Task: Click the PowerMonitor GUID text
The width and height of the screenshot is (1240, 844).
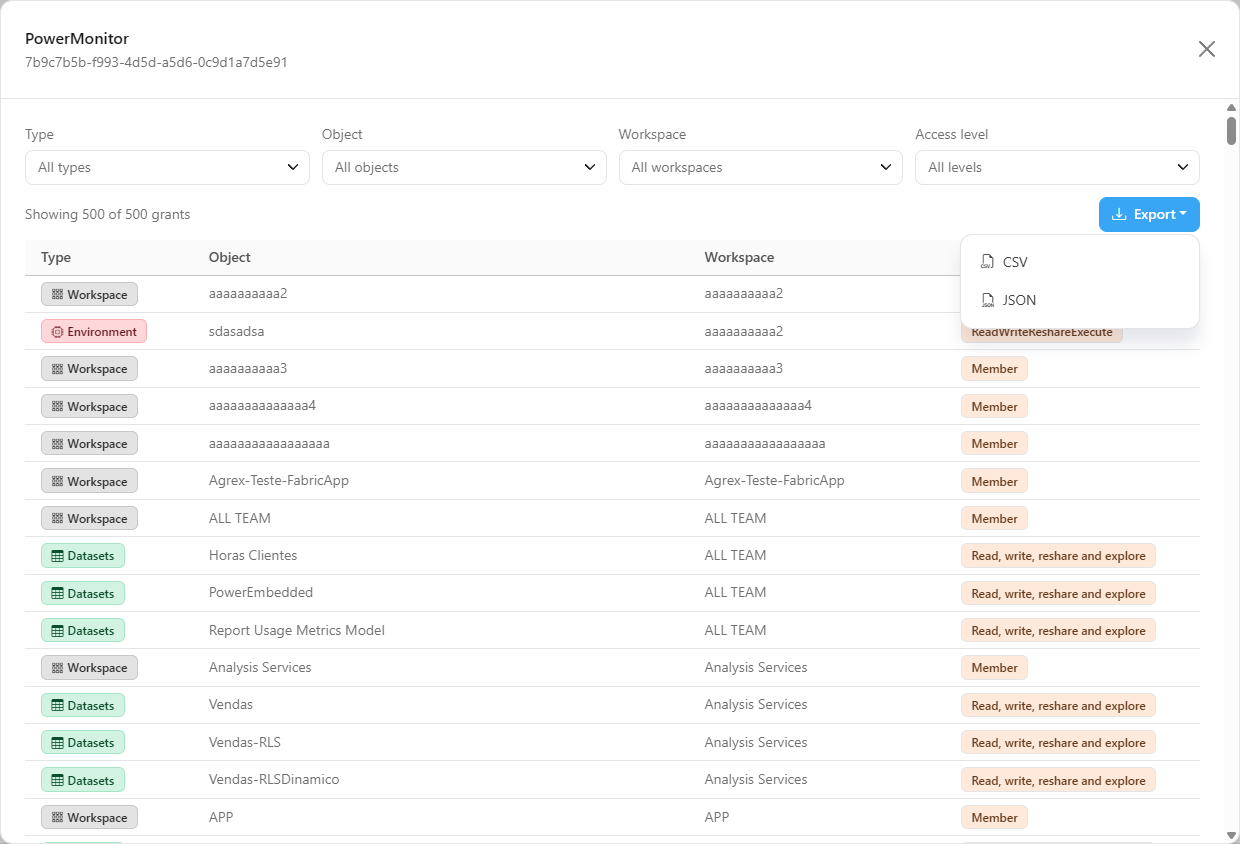Action: (x=156, y=62)
